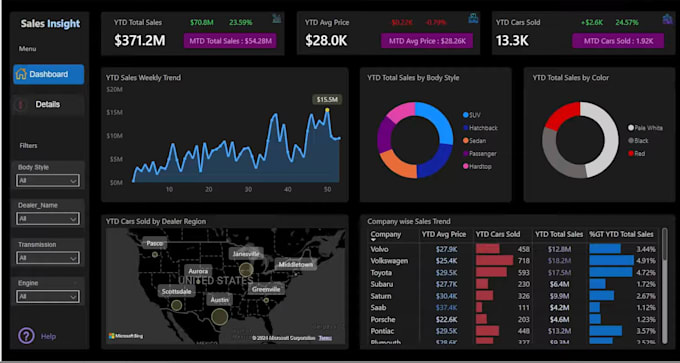Click the red slice of the color donut
This screenshot has height=363, width=680.
561,115
